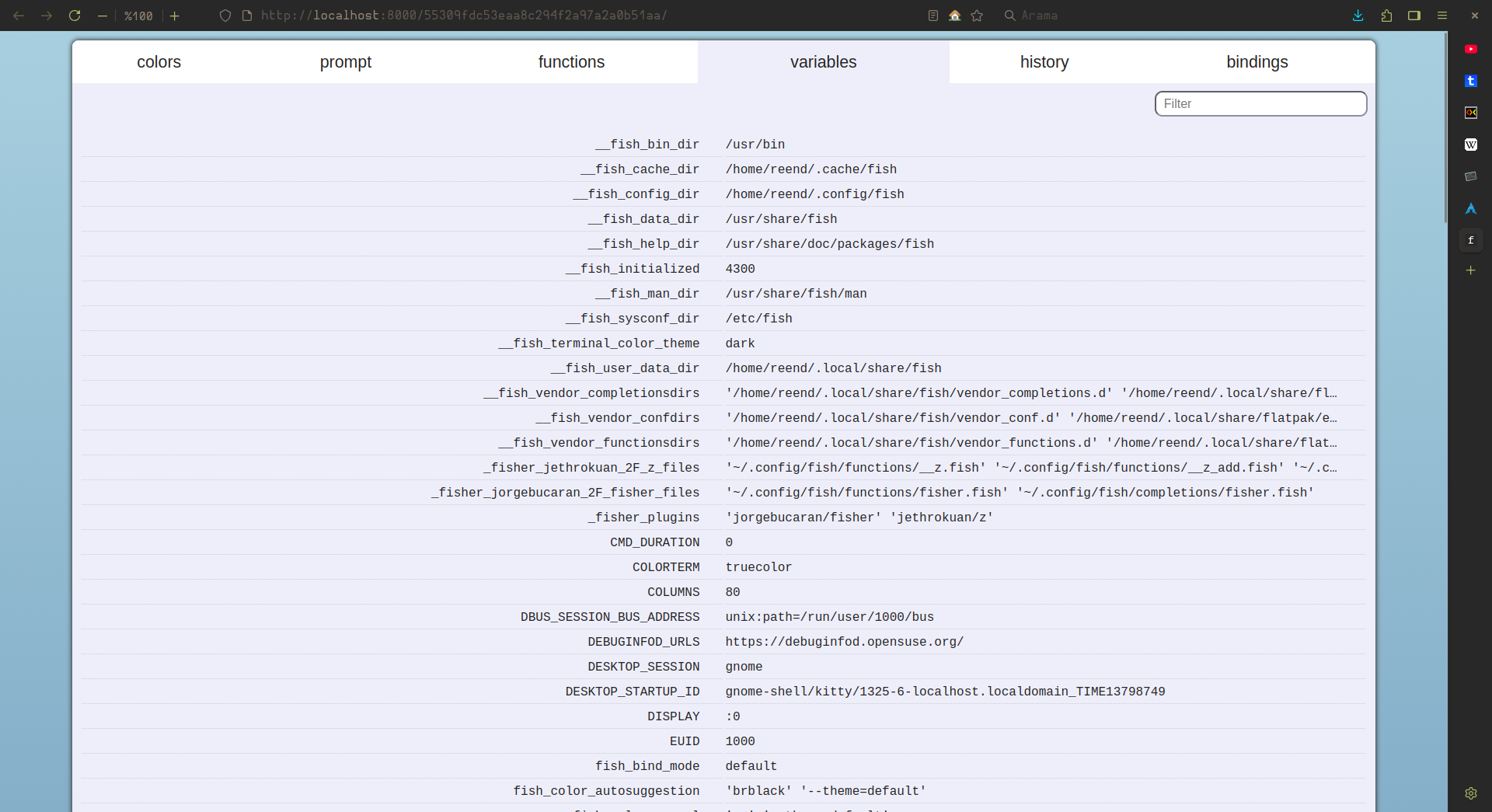This screenshot has width=1492, height=812.
Task: Open the downloads panel
Action: pyautogui.click(x=1358, y=16)
